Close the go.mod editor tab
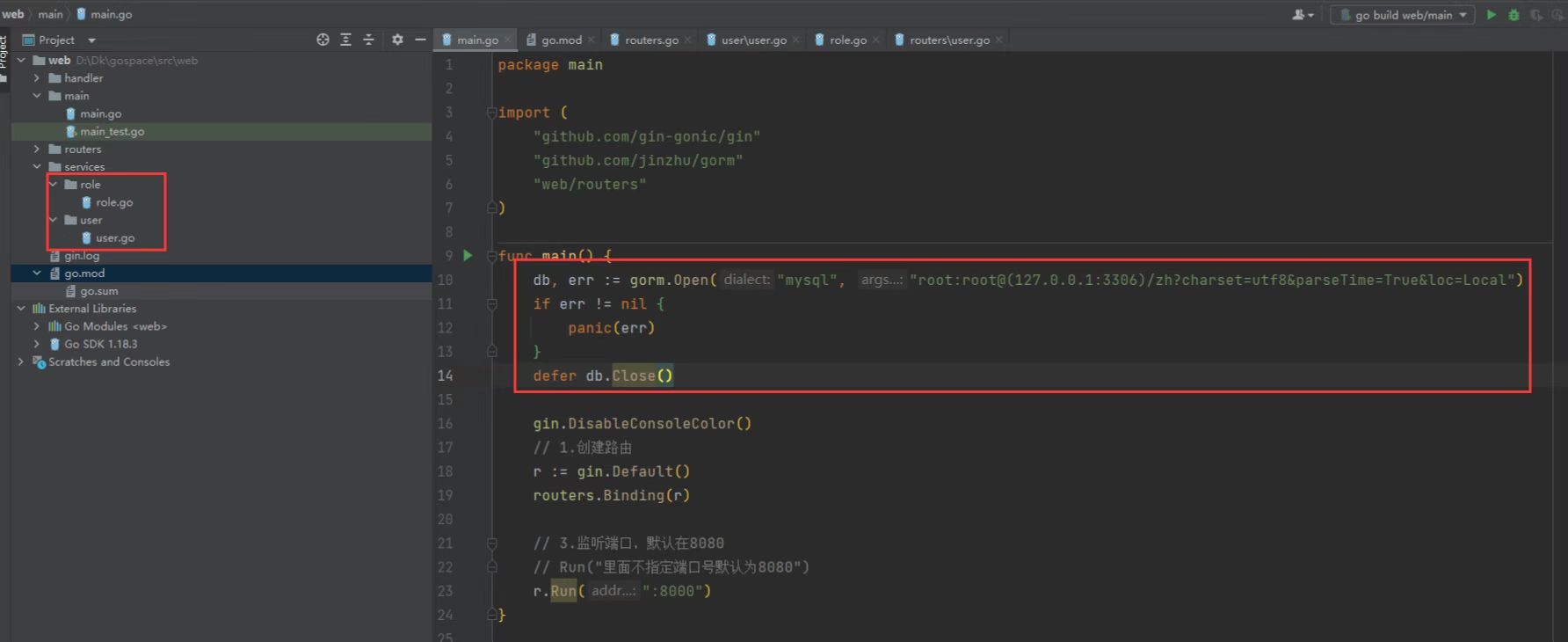The height and width of the screenshot is (642, 1568). point(591,40)
